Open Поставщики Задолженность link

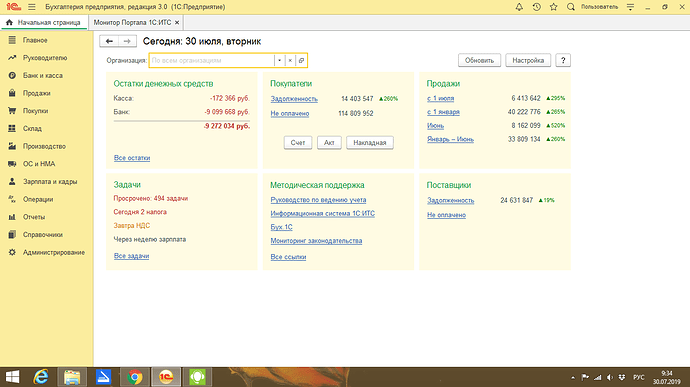[x=451, y=200]
